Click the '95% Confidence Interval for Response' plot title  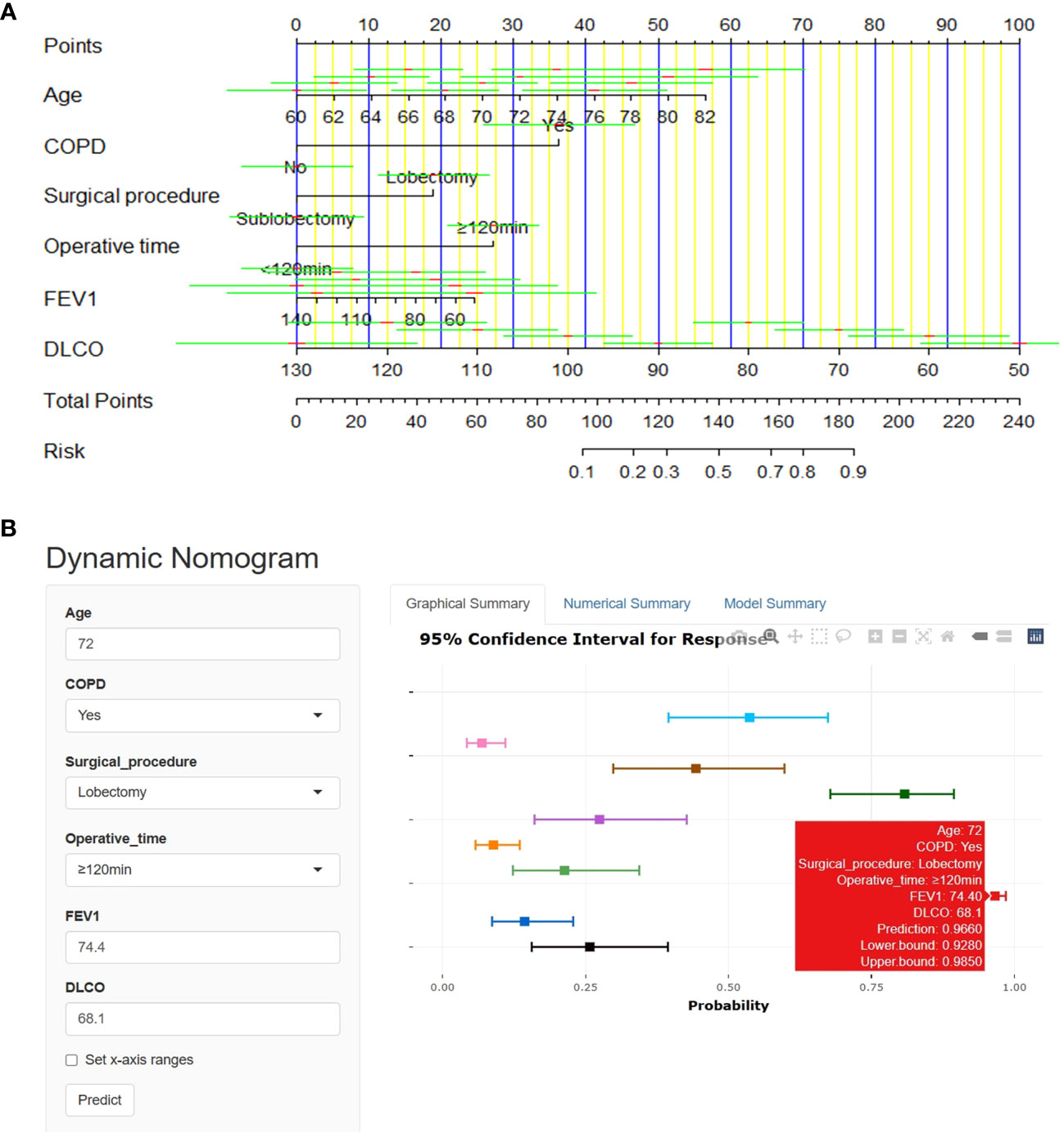pyautogui.click(x=593, y=639)
